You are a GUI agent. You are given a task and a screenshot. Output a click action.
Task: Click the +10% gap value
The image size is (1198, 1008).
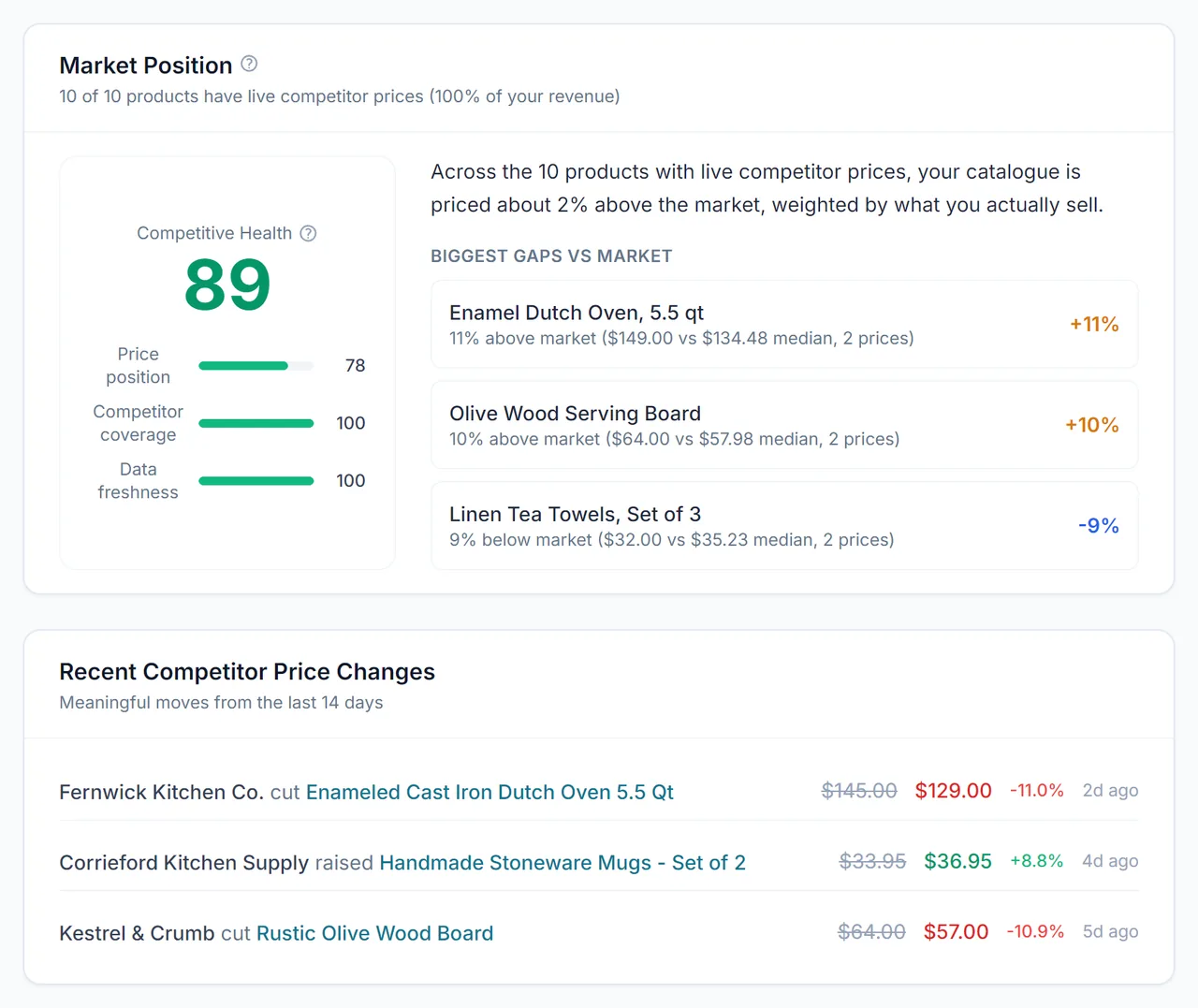[1092, 425]
